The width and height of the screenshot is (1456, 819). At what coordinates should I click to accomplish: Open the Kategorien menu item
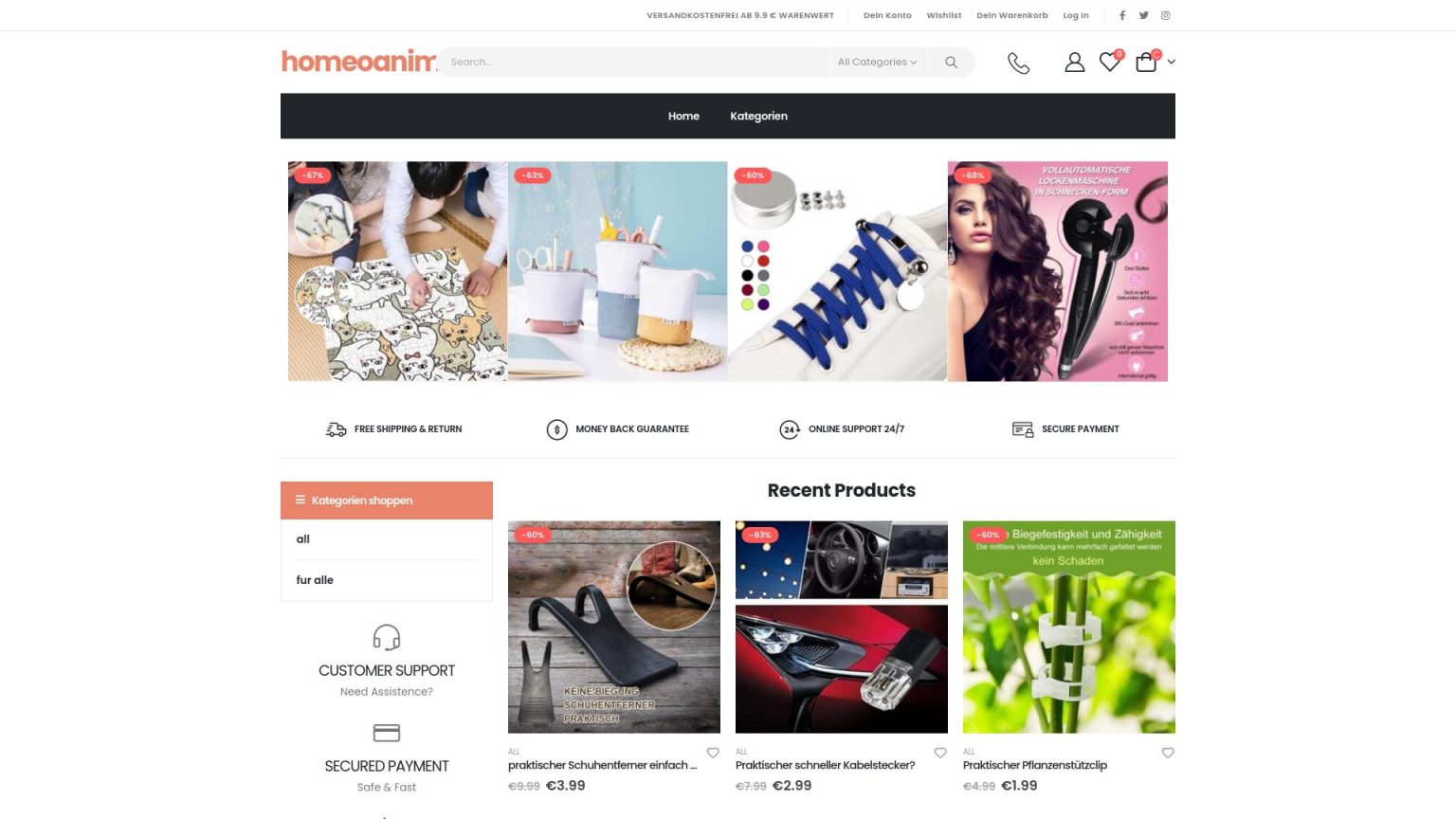pyautogui.click(x=758, y=116)
